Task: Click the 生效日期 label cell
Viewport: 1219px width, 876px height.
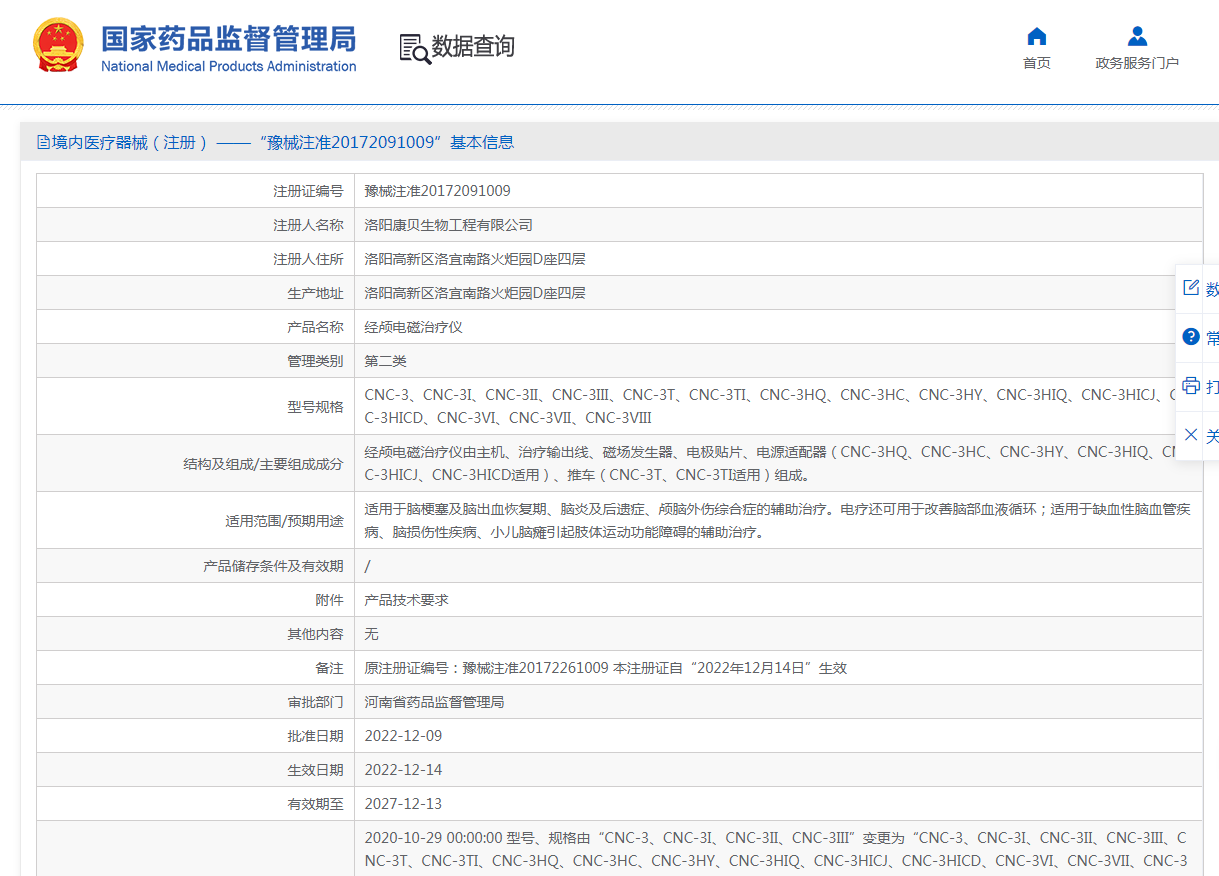Action: point(196,770)
